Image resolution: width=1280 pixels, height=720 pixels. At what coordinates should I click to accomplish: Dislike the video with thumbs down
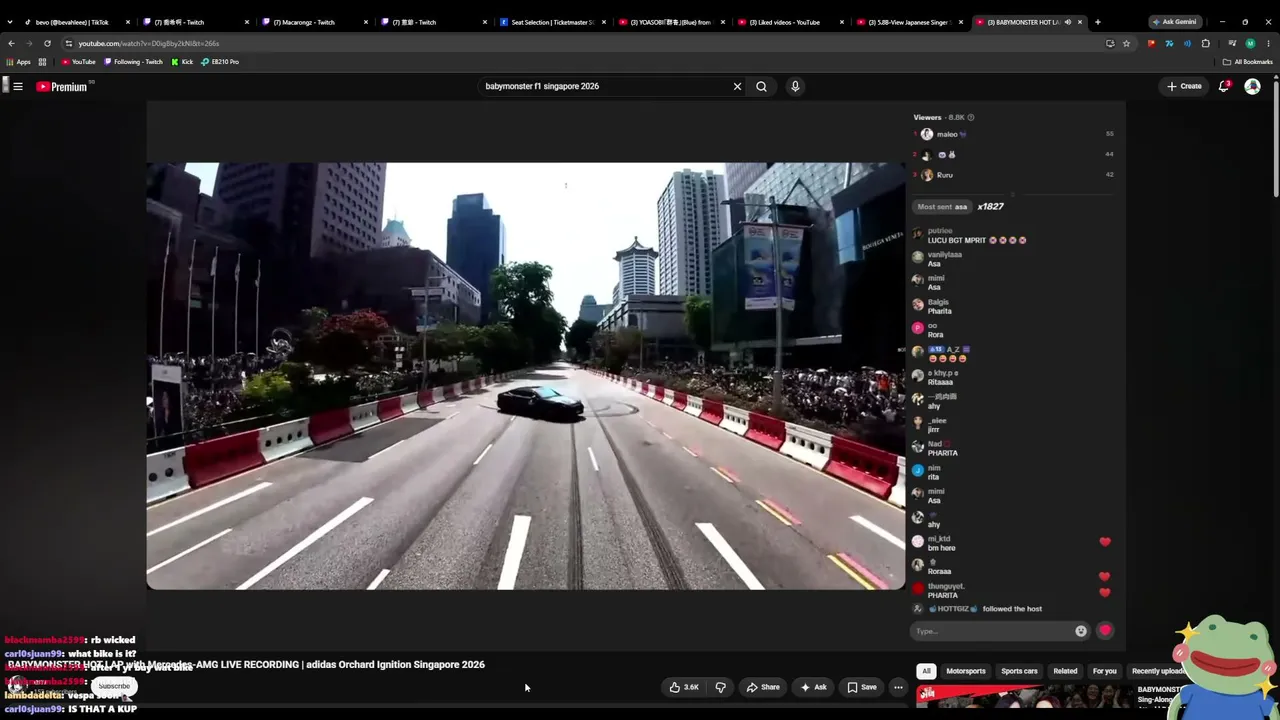pyautogui.click(x=720, y=687)
